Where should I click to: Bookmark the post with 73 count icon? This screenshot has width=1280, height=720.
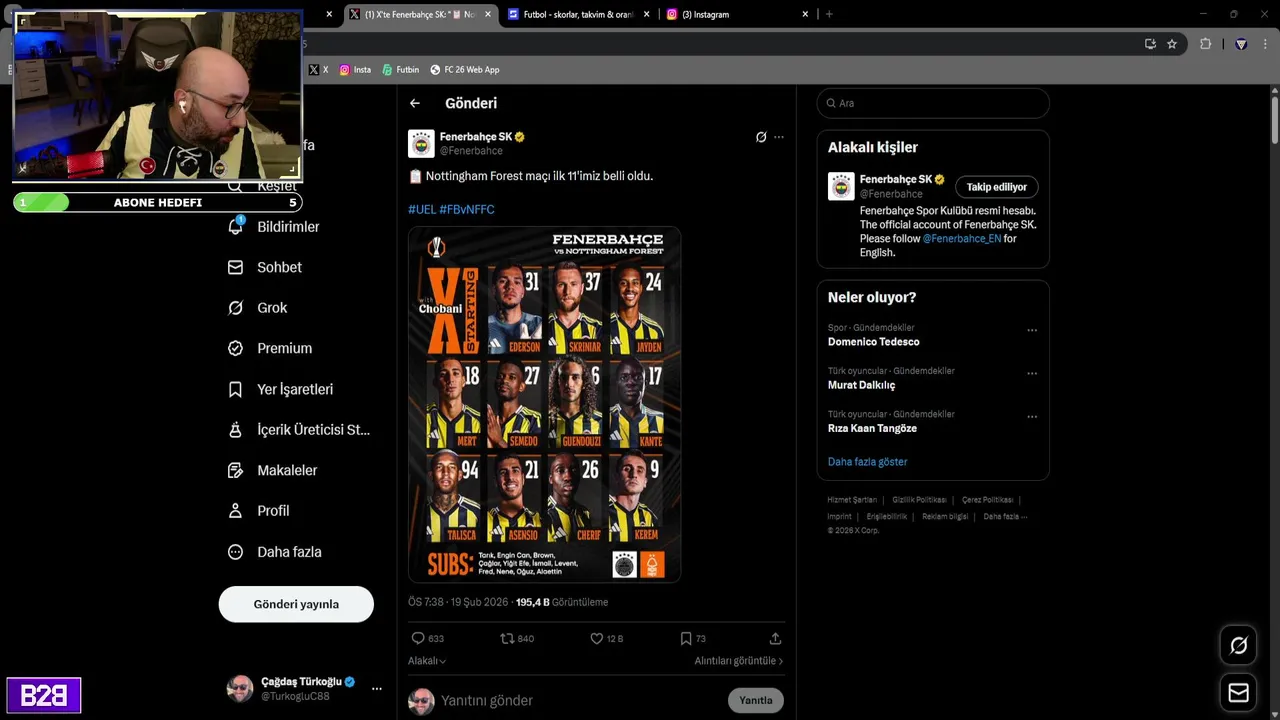(x=686, y=638)
